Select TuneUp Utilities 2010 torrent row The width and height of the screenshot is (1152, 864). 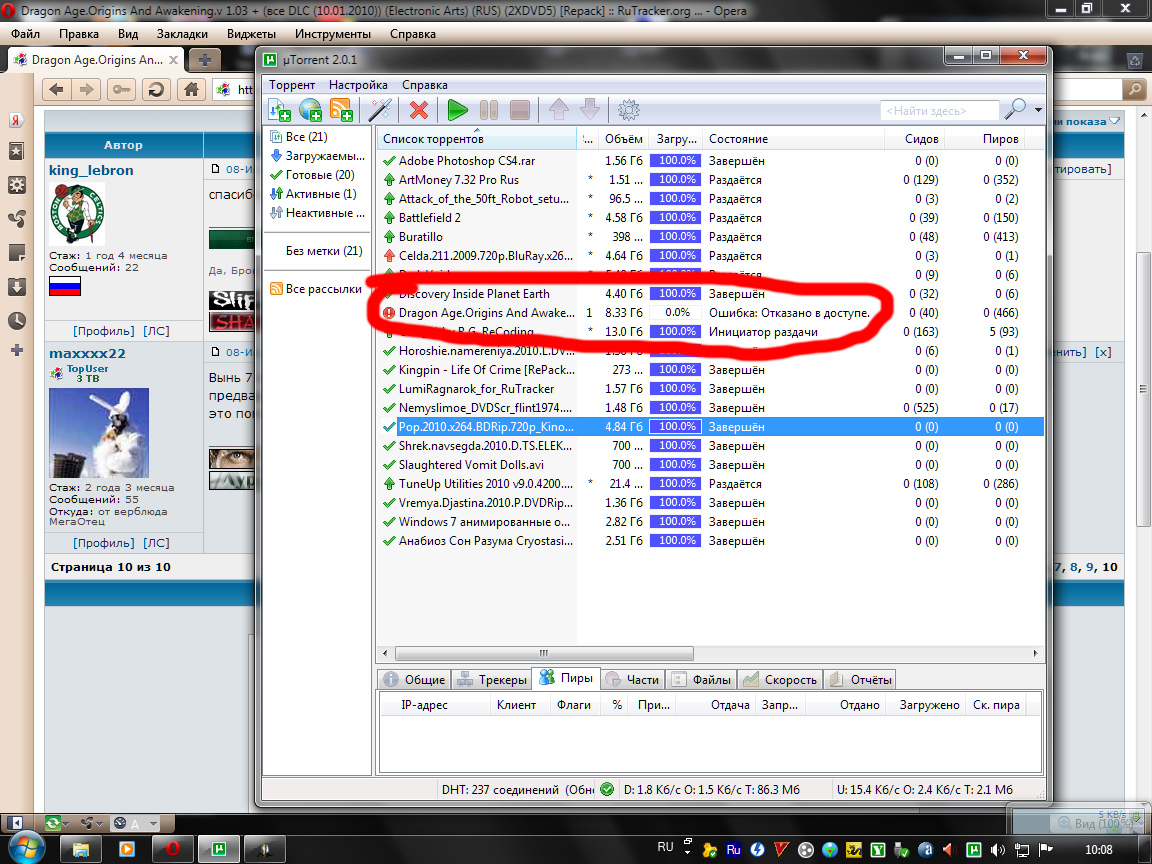710,484
